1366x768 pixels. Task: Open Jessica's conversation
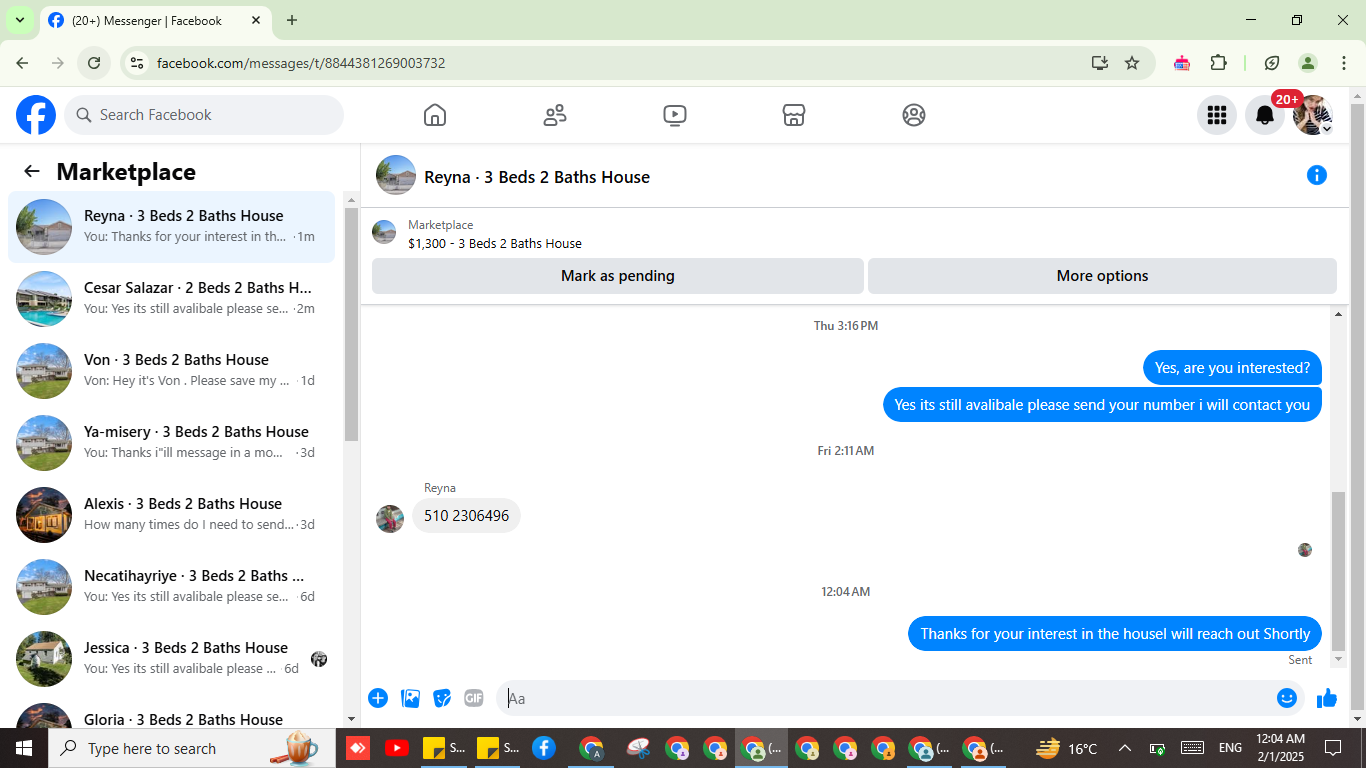172,659
